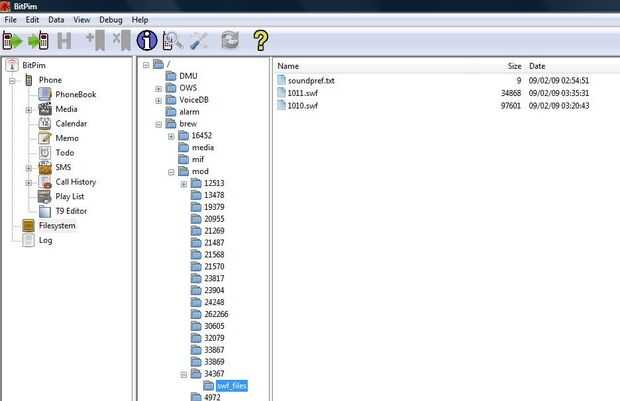Collapse the Phone node in sidebar

click(12, 81)
